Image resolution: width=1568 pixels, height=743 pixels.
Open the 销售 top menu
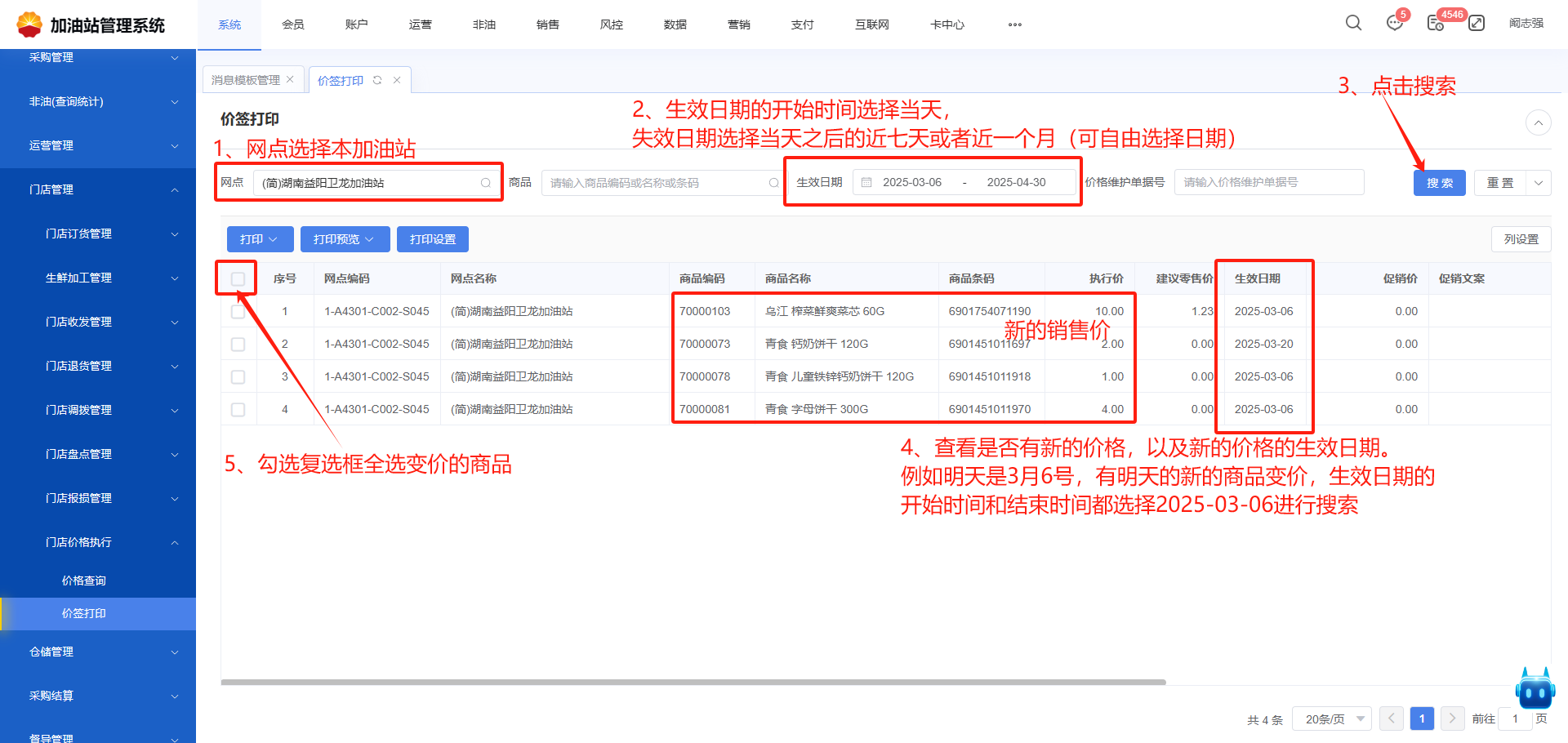[x=547, y=24]
